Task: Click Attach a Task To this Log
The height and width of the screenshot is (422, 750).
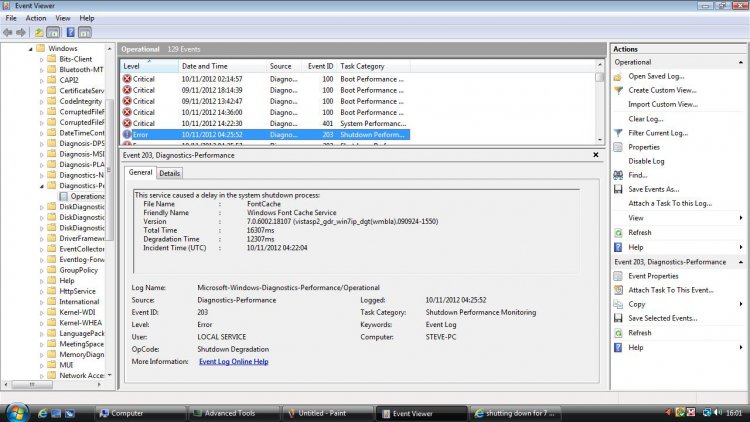Action: 670,203
